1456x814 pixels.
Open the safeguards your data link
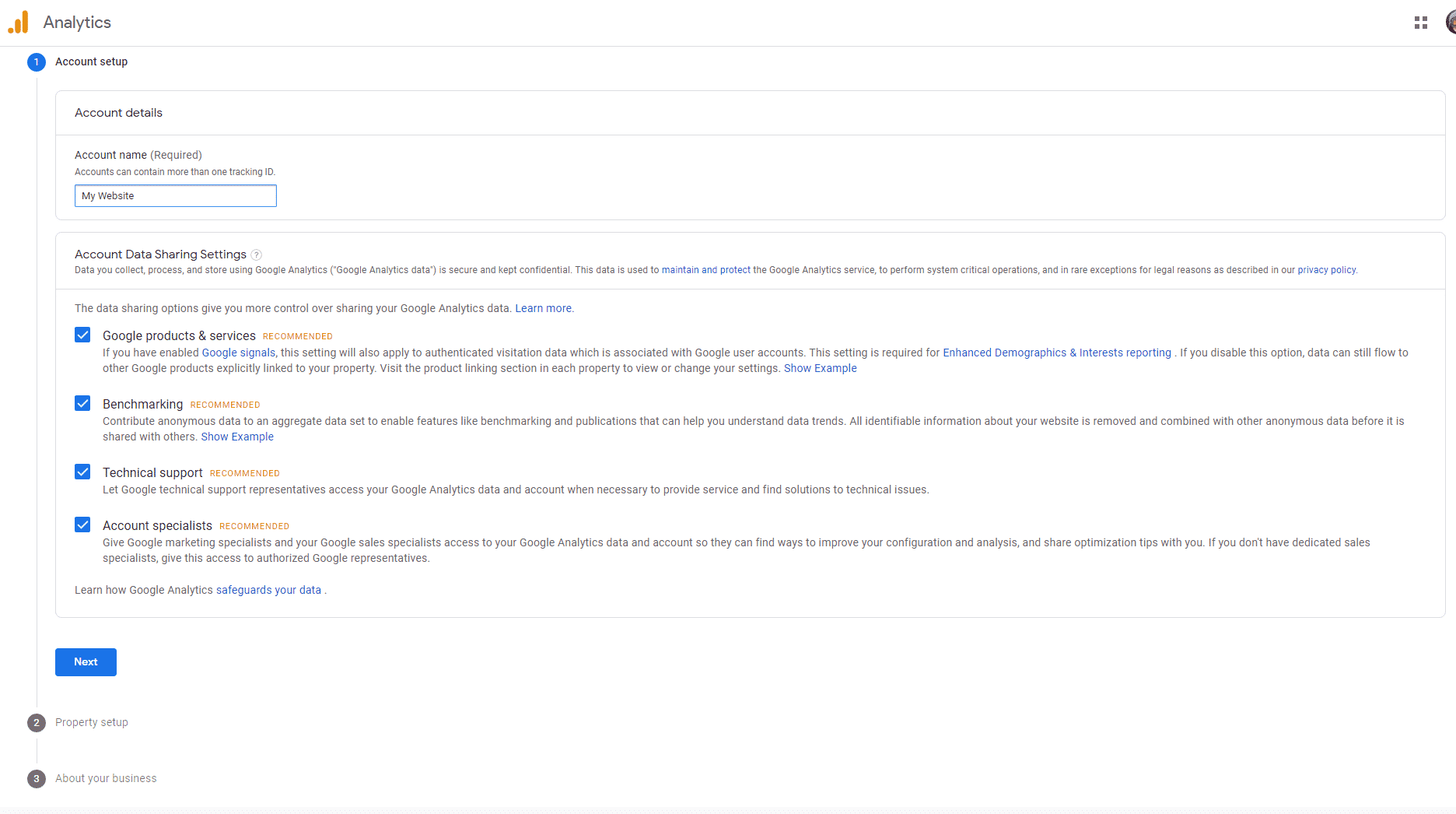click(268, 590)
